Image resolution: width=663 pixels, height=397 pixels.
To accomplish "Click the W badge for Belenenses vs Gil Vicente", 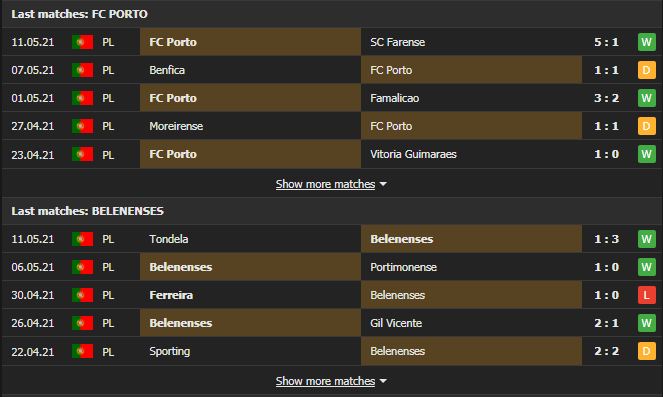I will click(x=647, y=323).
